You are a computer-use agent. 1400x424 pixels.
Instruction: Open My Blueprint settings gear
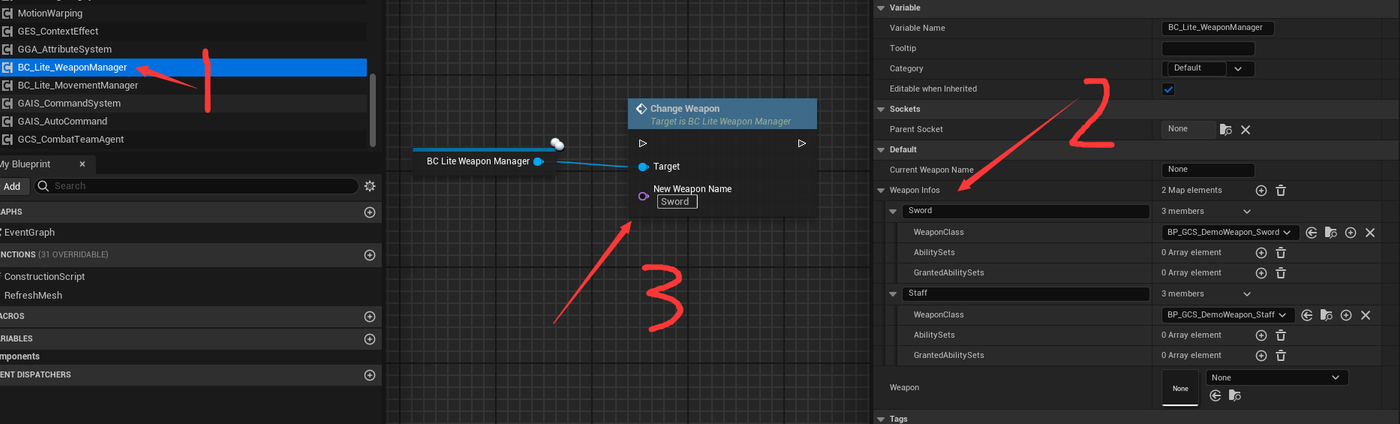[x=370, y=186]
